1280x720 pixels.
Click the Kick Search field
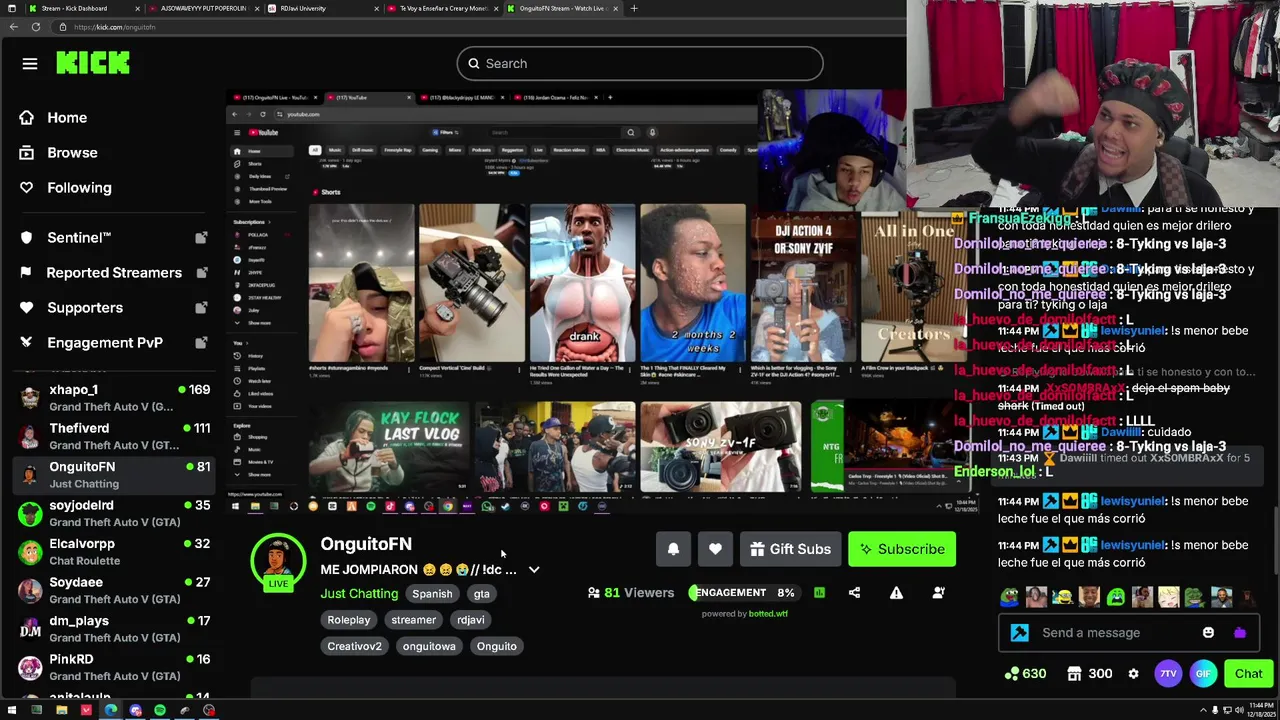pos(640,64)
